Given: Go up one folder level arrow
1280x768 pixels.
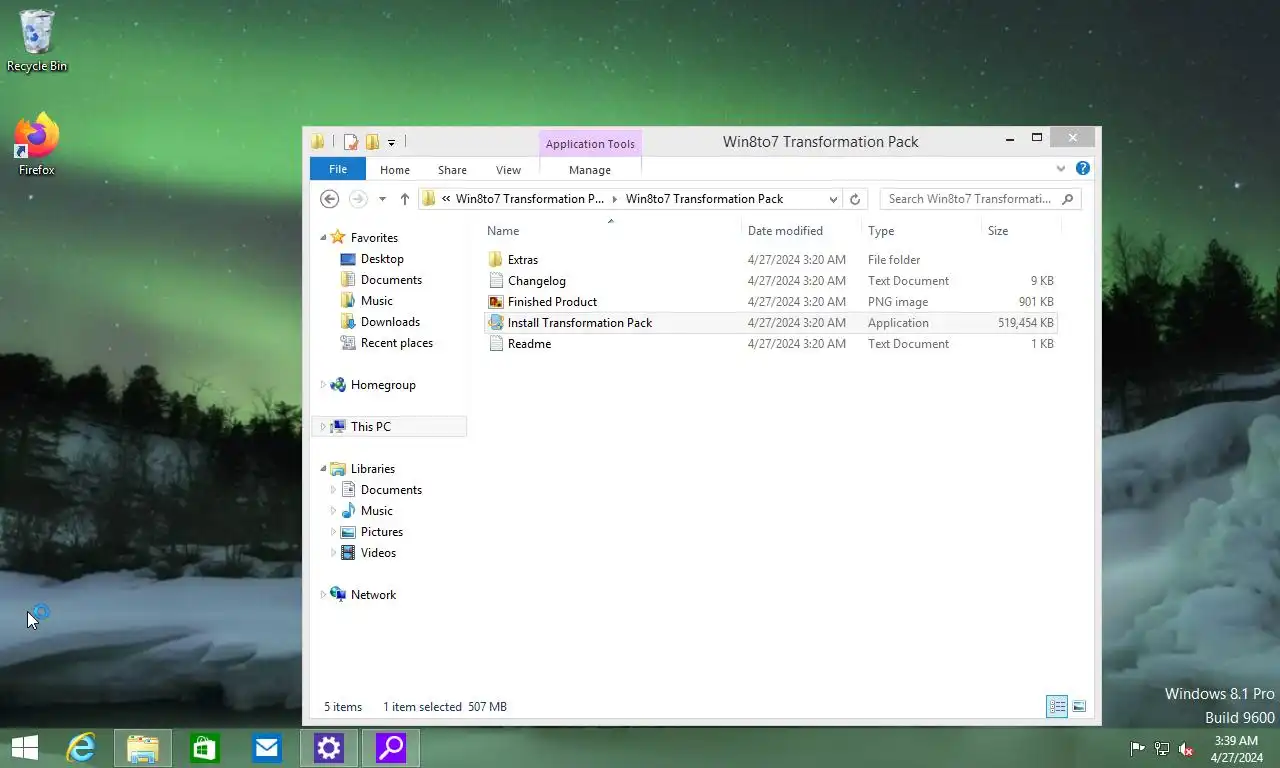Looking at the screenshot, I should tap(404, 199).
